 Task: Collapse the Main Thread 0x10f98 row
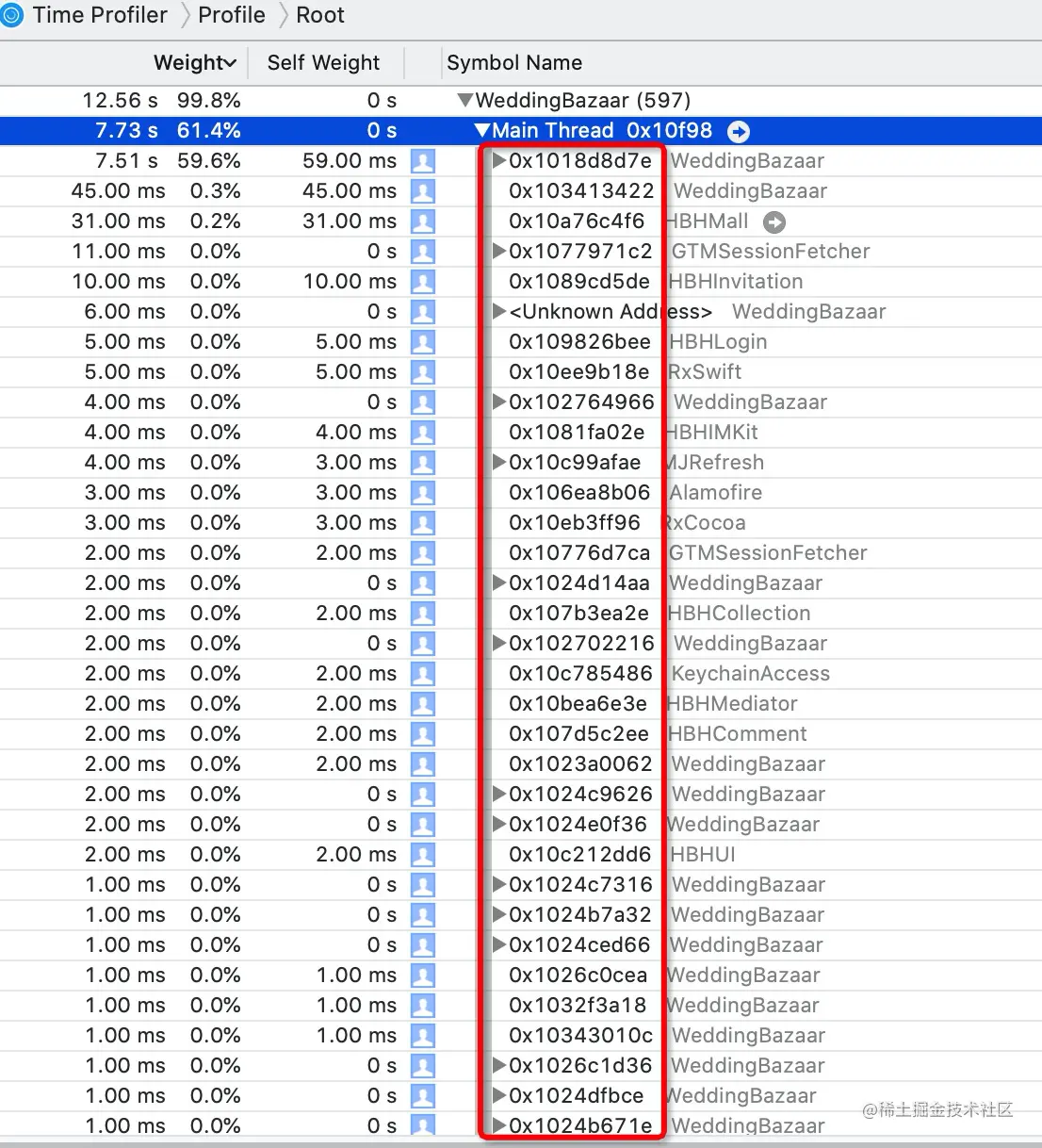click(482, 131)
